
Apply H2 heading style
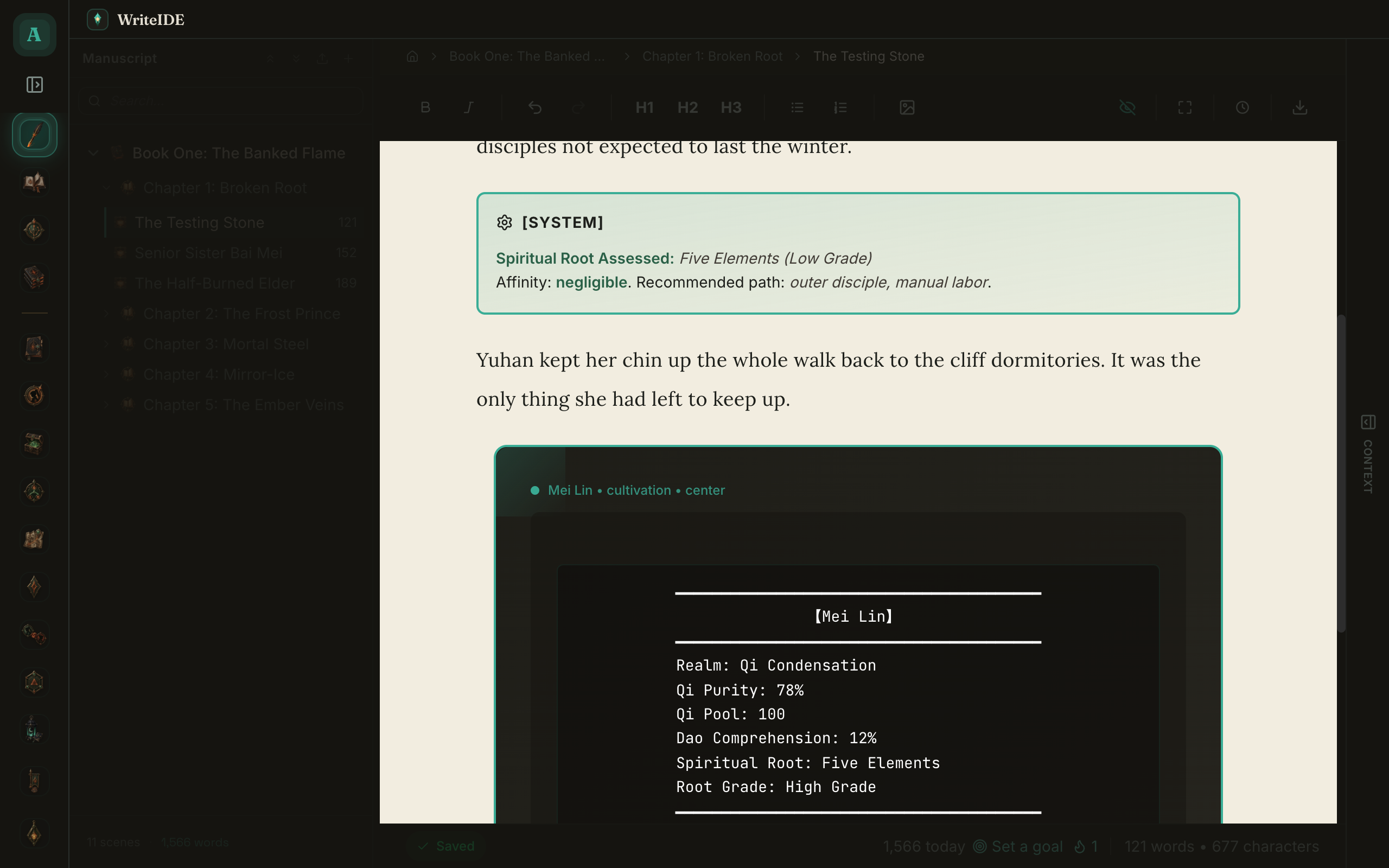(x=687, y=107)
